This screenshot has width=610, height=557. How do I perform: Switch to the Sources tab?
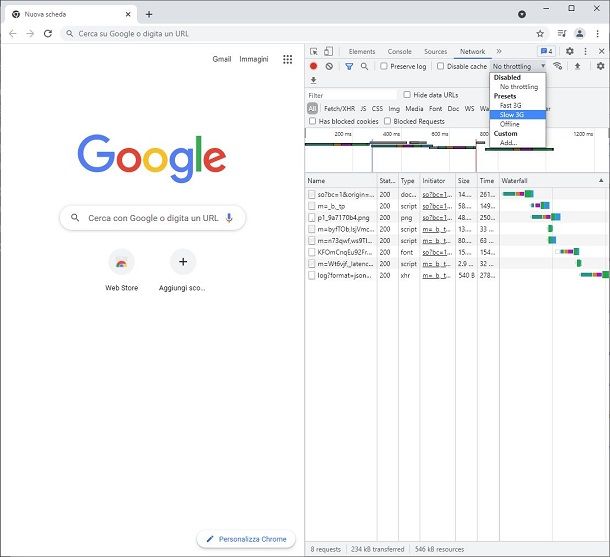point(435,51)
